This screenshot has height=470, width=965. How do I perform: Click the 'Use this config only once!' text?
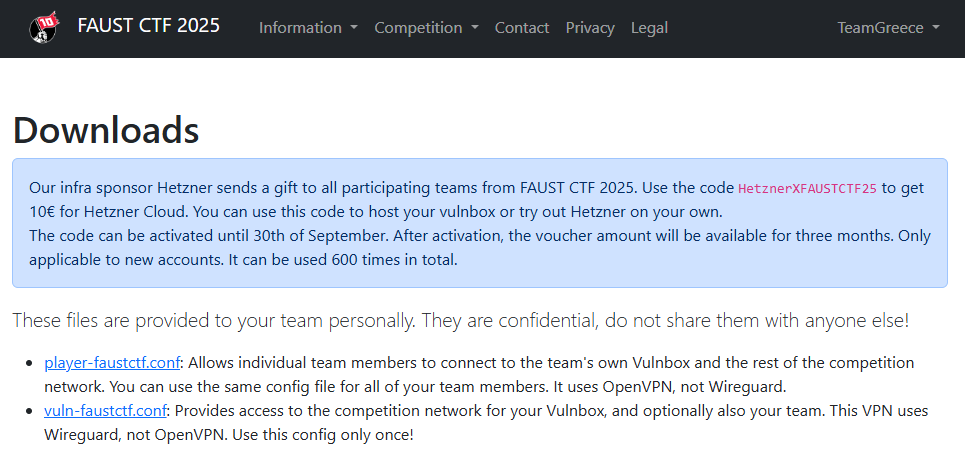(x=334, y=435)
